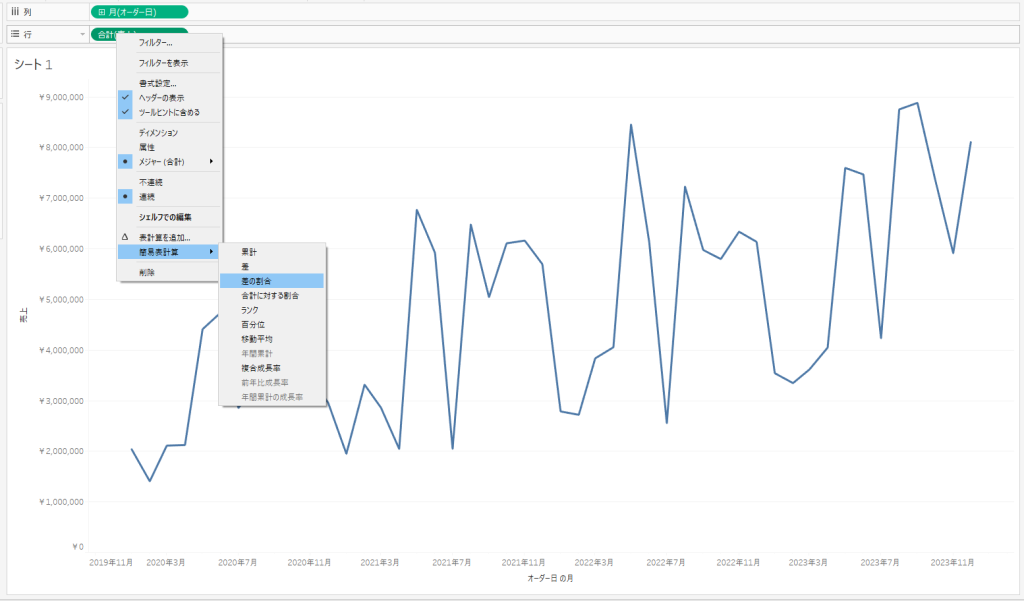The height and width of the screenshot is (601, 1024).
Task: Choose 累計 running total calculation
Action: pos(248,252)
